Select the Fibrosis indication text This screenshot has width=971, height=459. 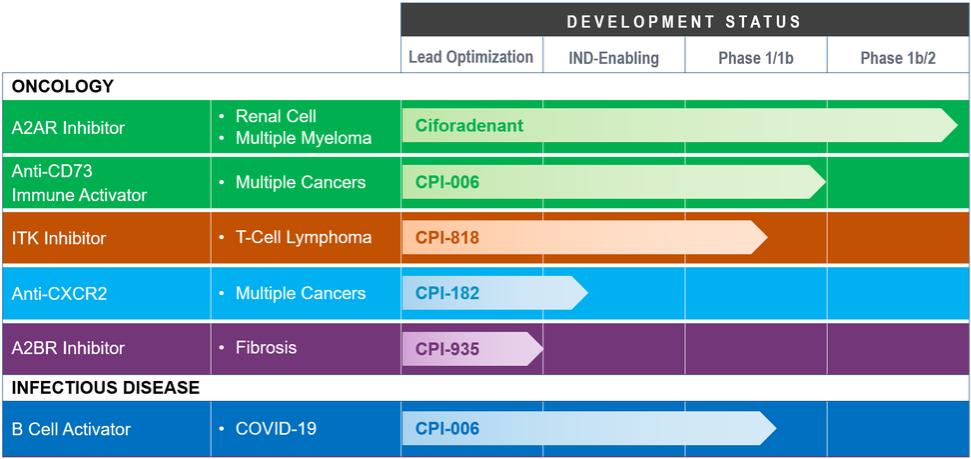[266, 347]
